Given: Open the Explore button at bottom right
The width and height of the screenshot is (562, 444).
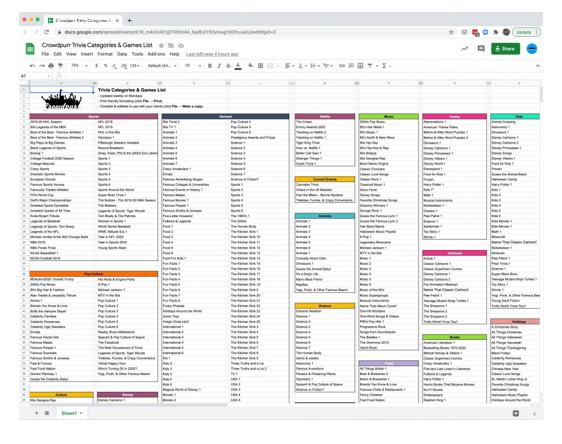Looking at the screenshot, I should tap(516, 414).
